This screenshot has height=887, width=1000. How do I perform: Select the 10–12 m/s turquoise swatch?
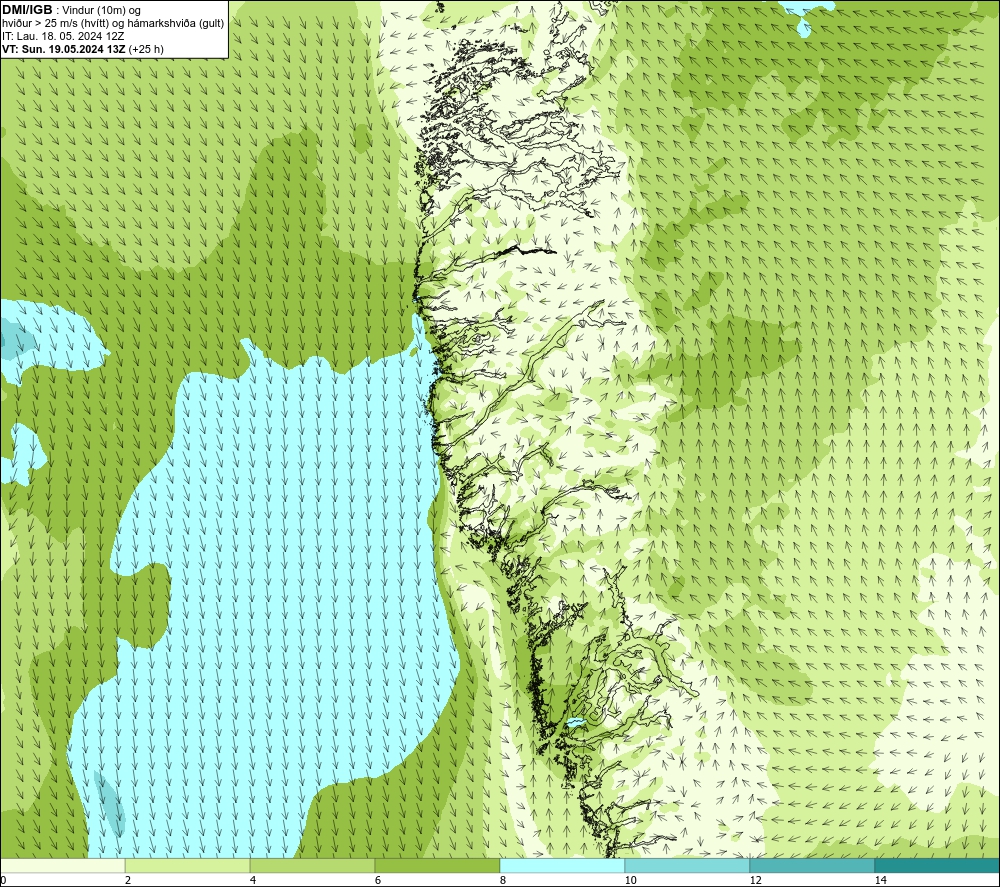pos(688,865)
